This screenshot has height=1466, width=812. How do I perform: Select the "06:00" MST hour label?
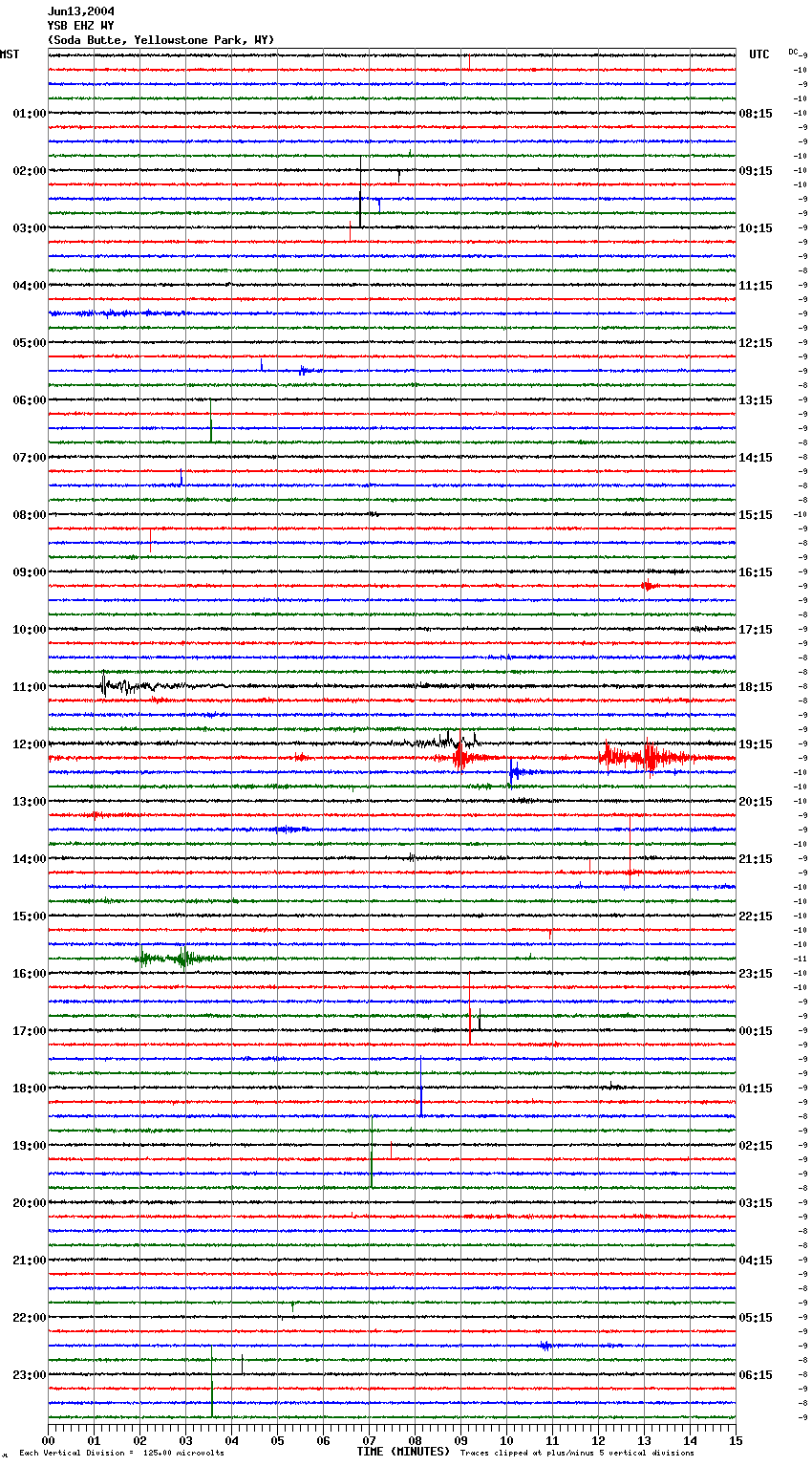click(30, 400)
